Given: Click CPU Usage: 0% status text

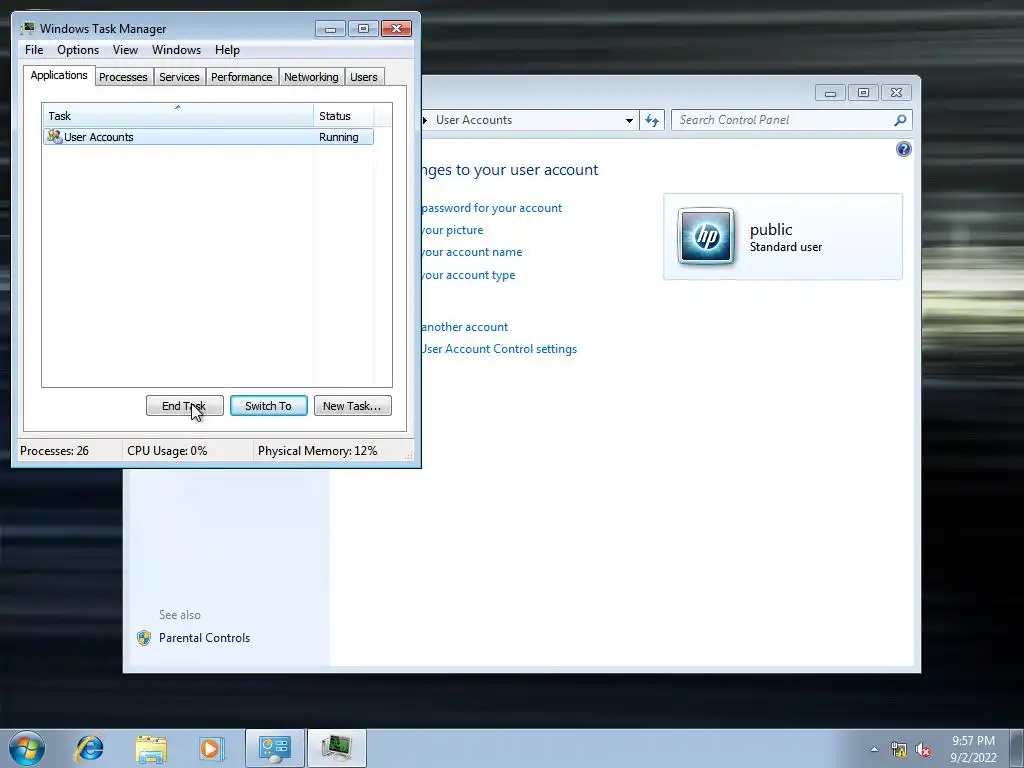Looking at the screenshot, I should pos(167,451).
